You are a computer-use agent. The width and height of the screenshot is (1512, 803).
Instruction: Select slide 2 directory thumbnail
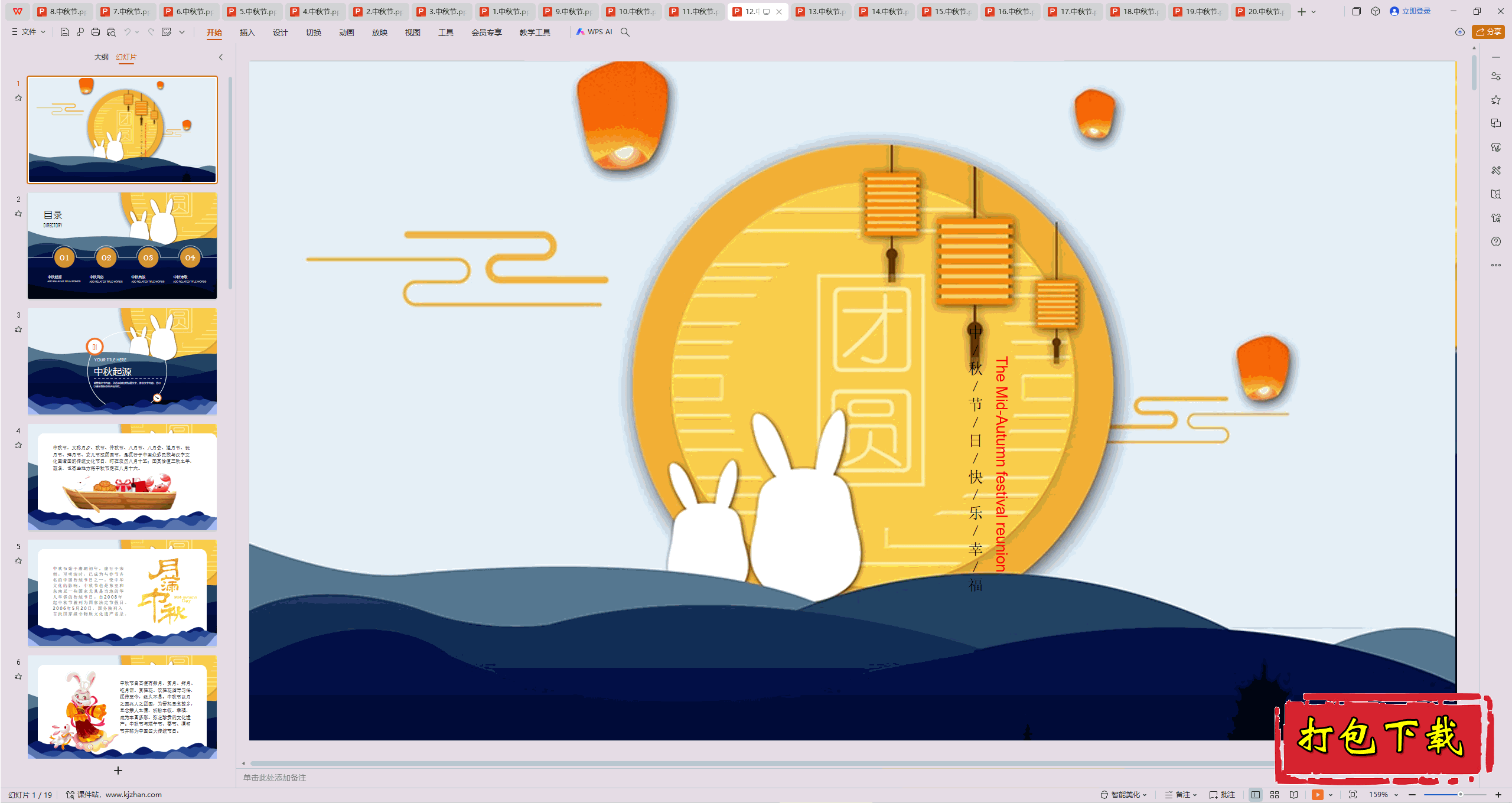122,245
